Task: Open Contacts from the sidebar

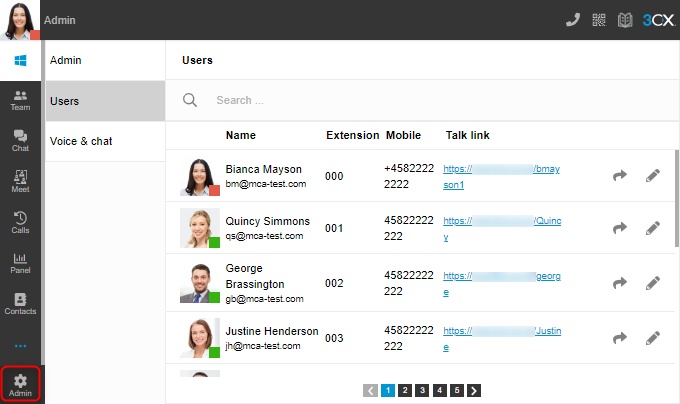Action: (x=20, y=304)
